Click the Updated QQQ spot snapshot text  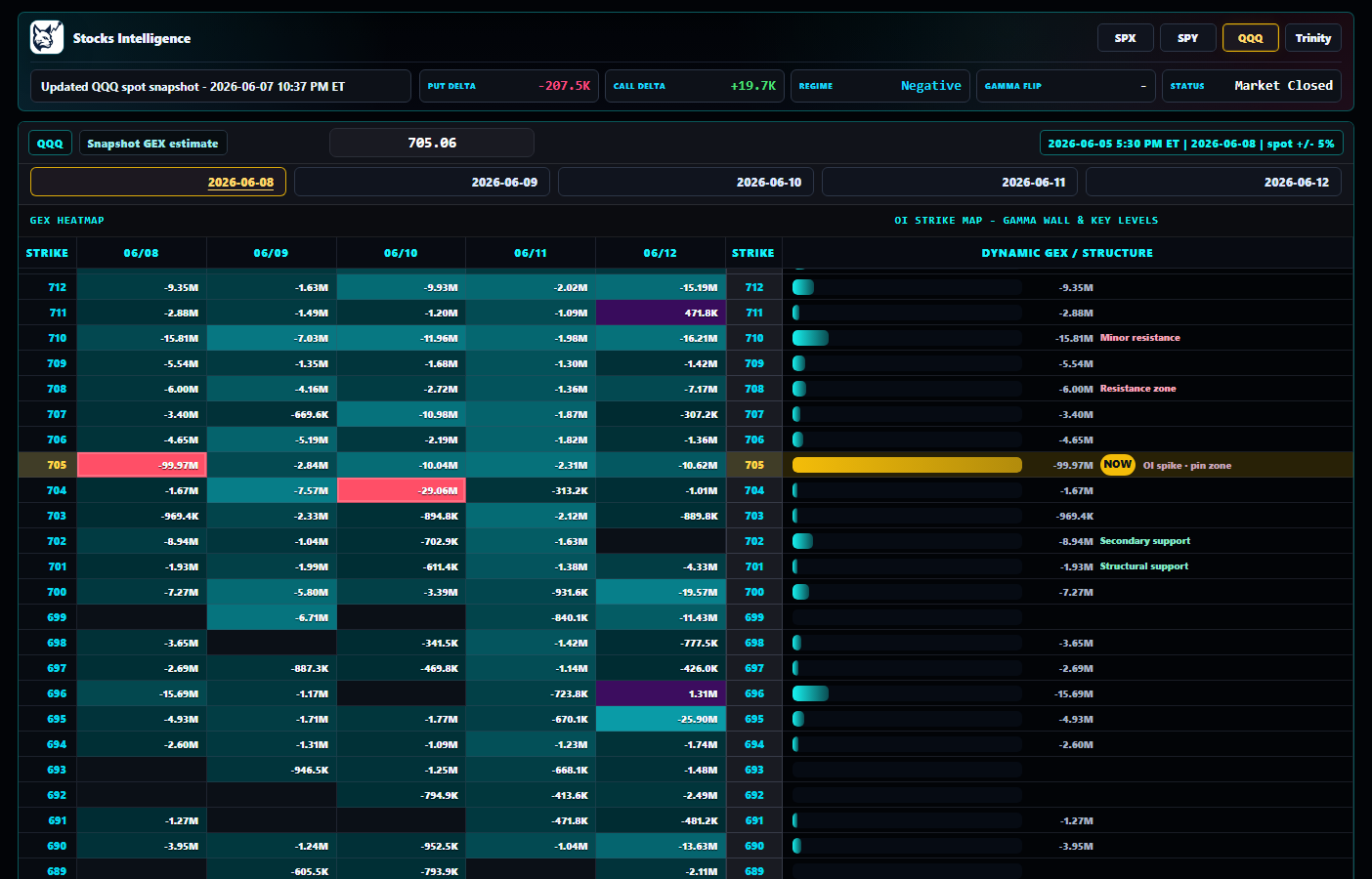pyautogui.click(x=193, y=87)
